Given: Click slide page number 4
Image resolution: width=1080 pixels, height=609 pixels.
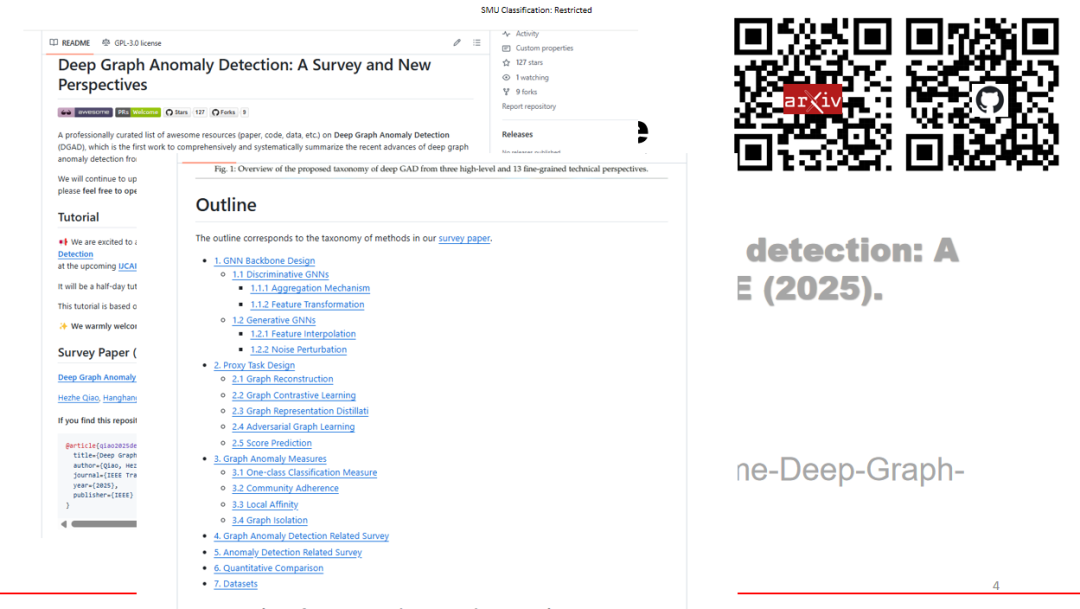Looking at the screenshot, I should point(996,586).
